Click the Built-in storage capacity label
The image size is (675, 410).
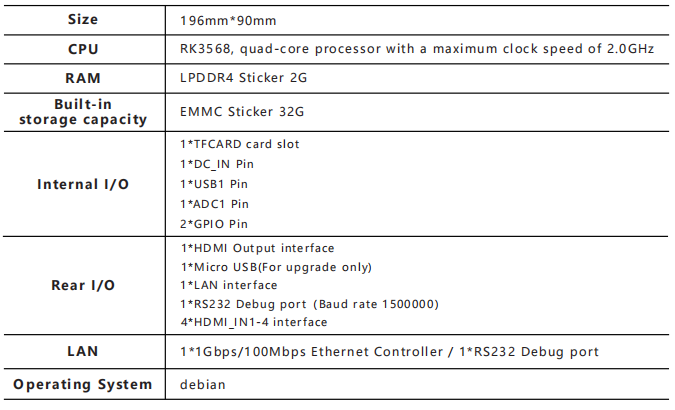click(83, 111)
